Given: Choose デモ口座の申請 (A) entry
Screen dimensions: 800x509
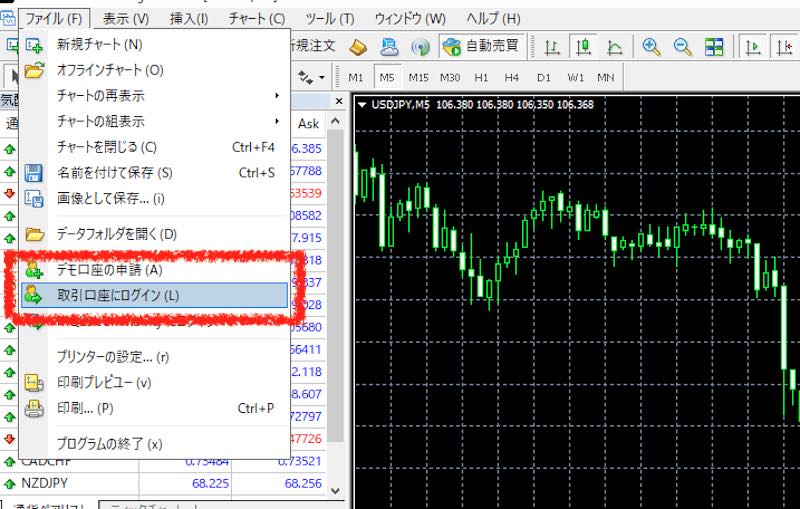Looking at the screenshot, I should (155, 270).
